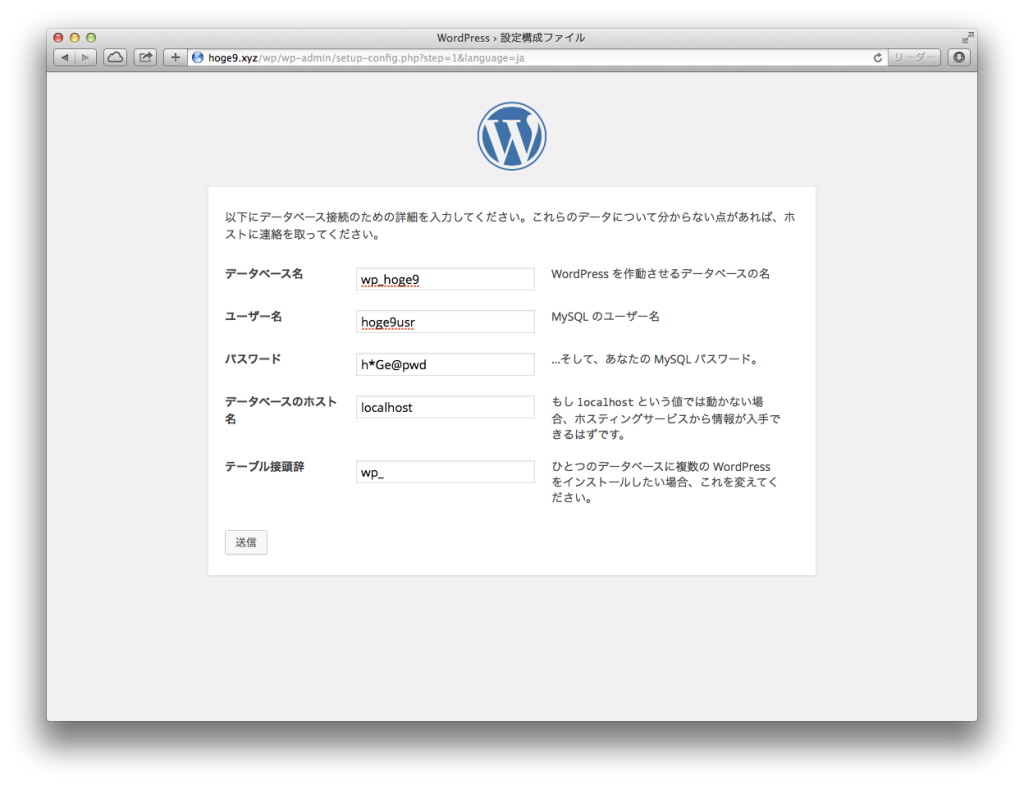Focus the ユーザー名 field containing hoge9usr
The image size is (1024, 786).
point(445,321)
